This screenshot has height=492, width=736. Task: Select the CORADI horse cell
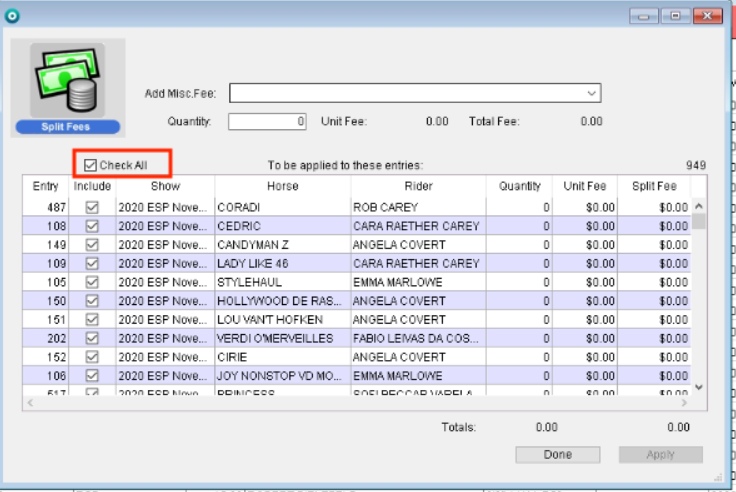tap(283, 207)
